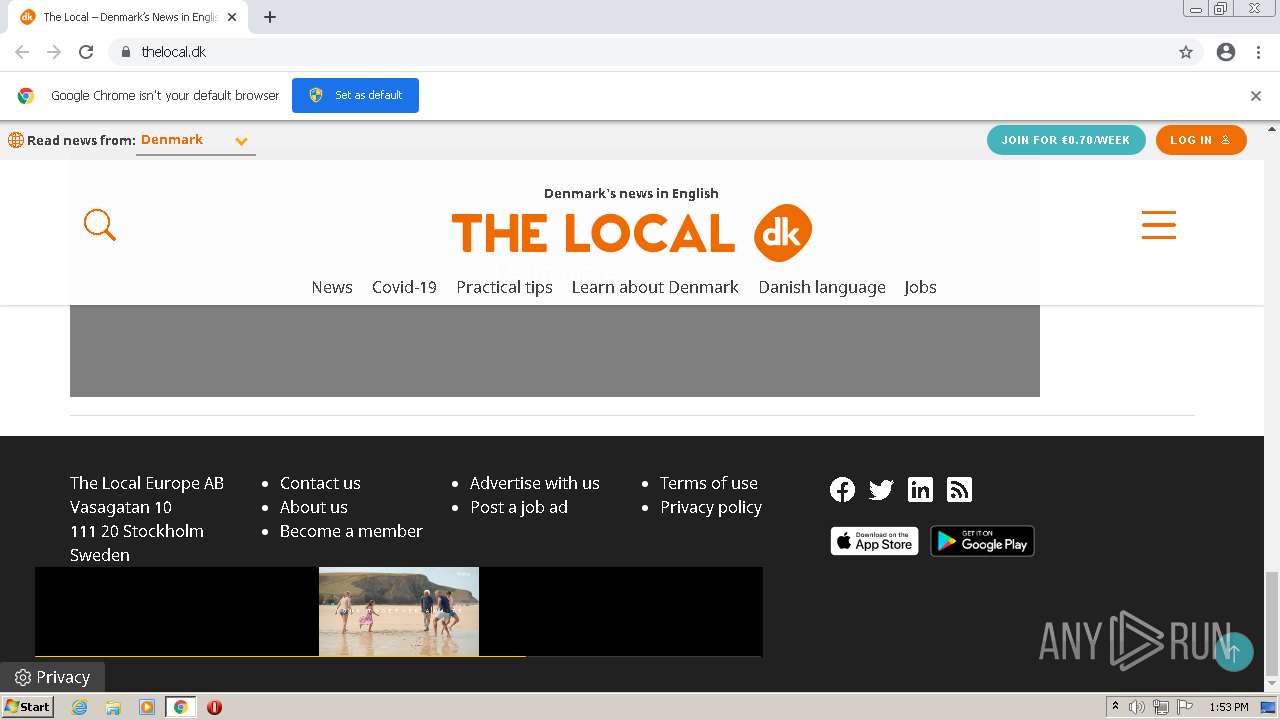Open the hamburger menu icon
The height and width of the screenshot is (720, 1280).
(1159, 225)
